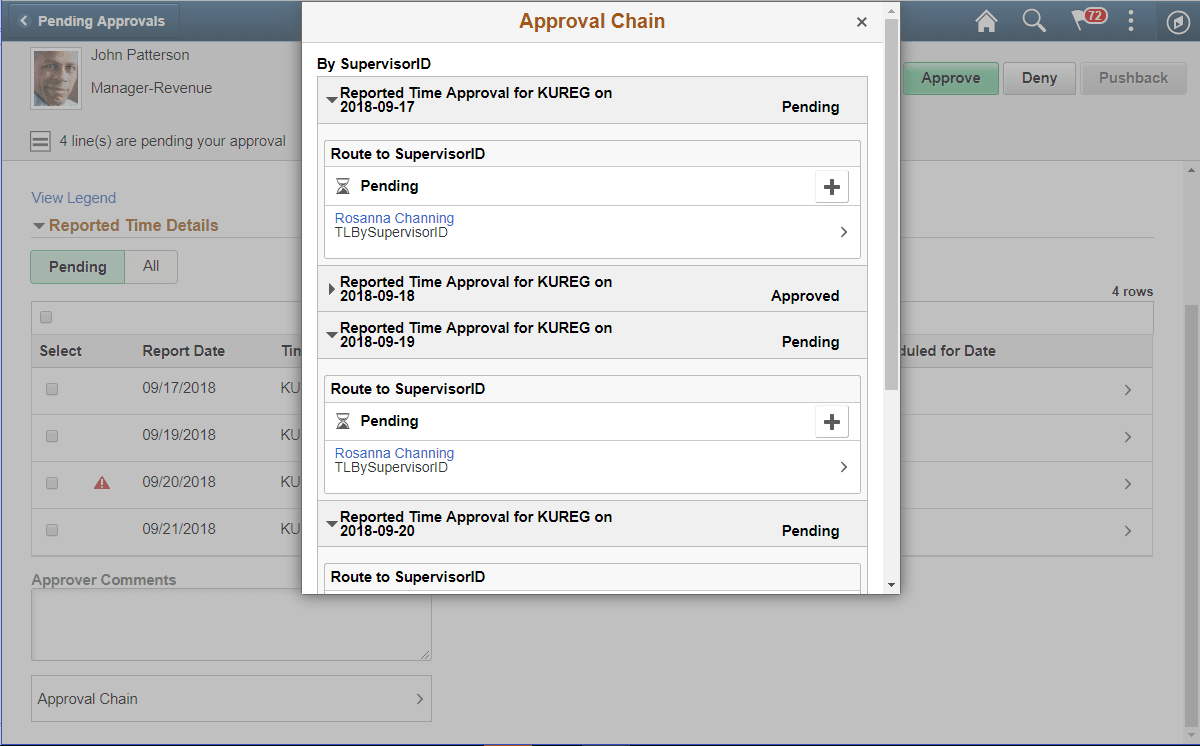Click the warning alert icon on the 09/20/2018 row
The width and height of the screenshot is (1200, 746).
(x=100, y=483)
